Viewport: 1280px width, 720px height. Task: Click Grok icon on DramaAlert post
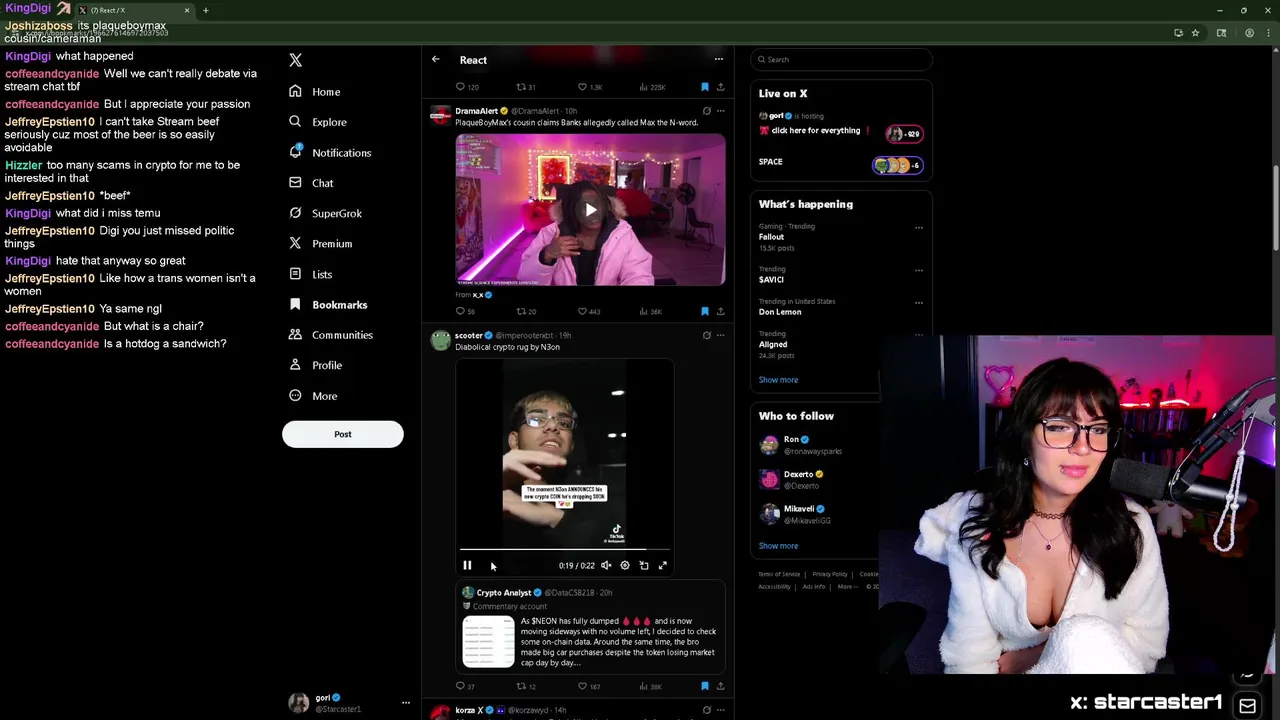click(706, 111)
